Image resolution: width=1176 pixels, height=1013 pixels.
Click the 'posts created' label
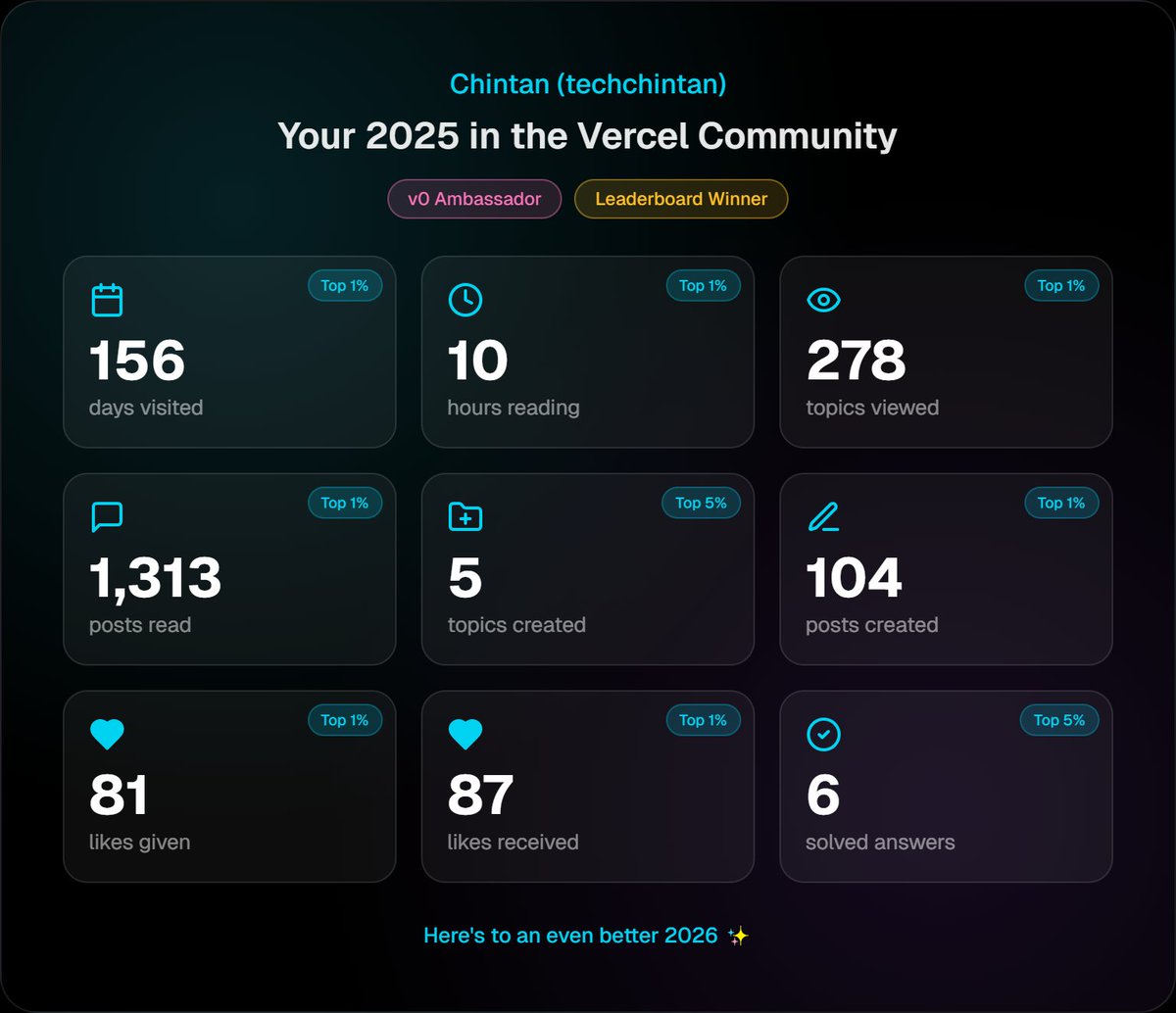(x=872, y=625)
